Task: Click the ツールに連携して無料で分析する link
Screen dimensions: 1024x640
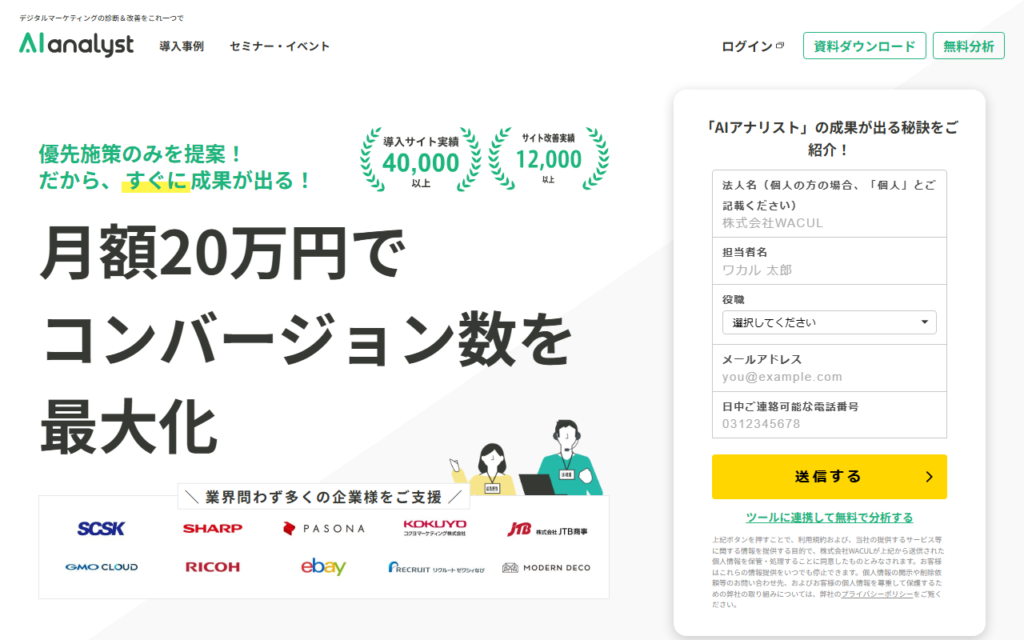Action: [829, 517]
